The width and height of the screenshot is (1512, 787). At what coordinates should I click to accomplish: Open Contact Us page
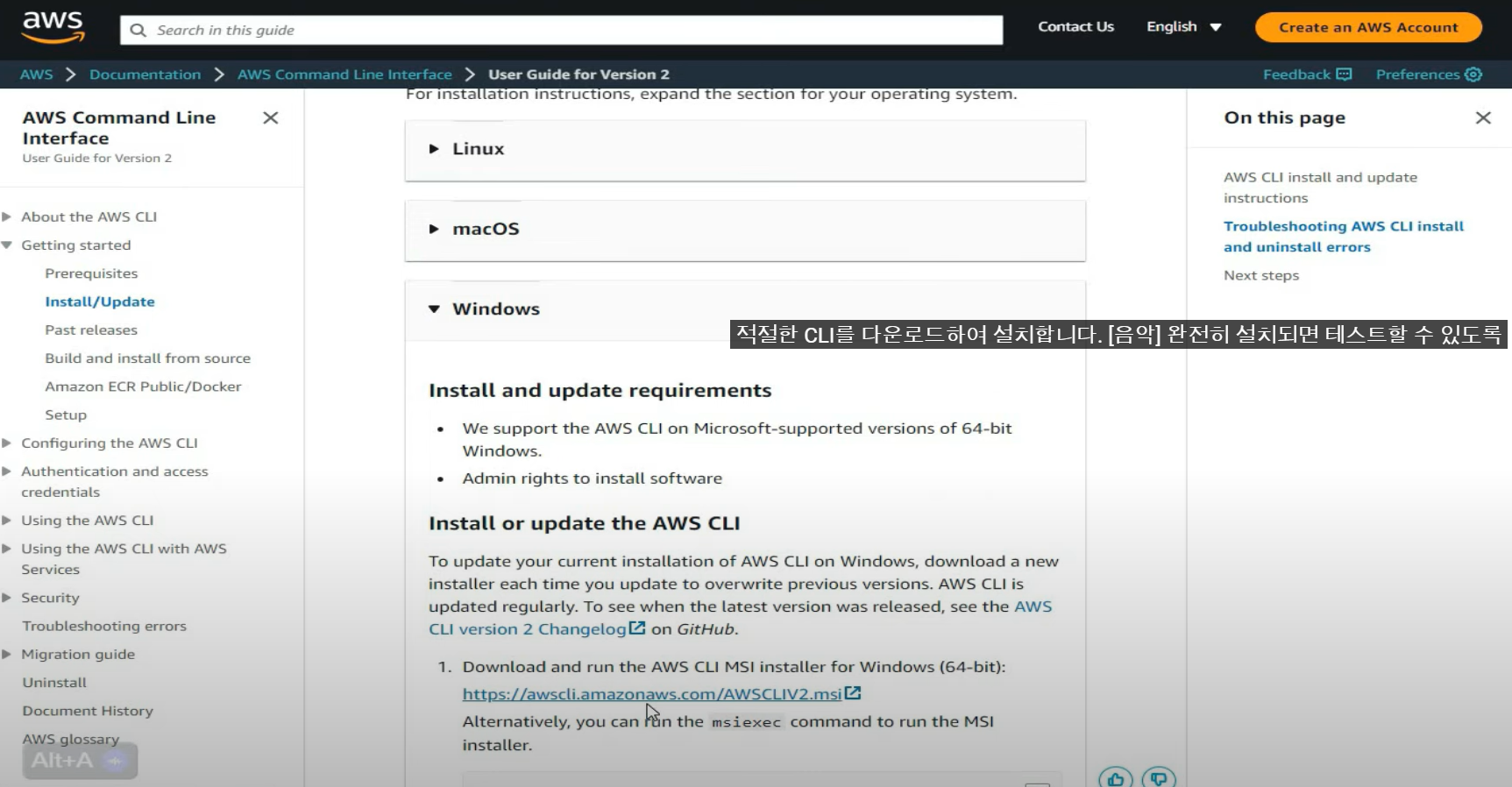[x=1075, y=26]
